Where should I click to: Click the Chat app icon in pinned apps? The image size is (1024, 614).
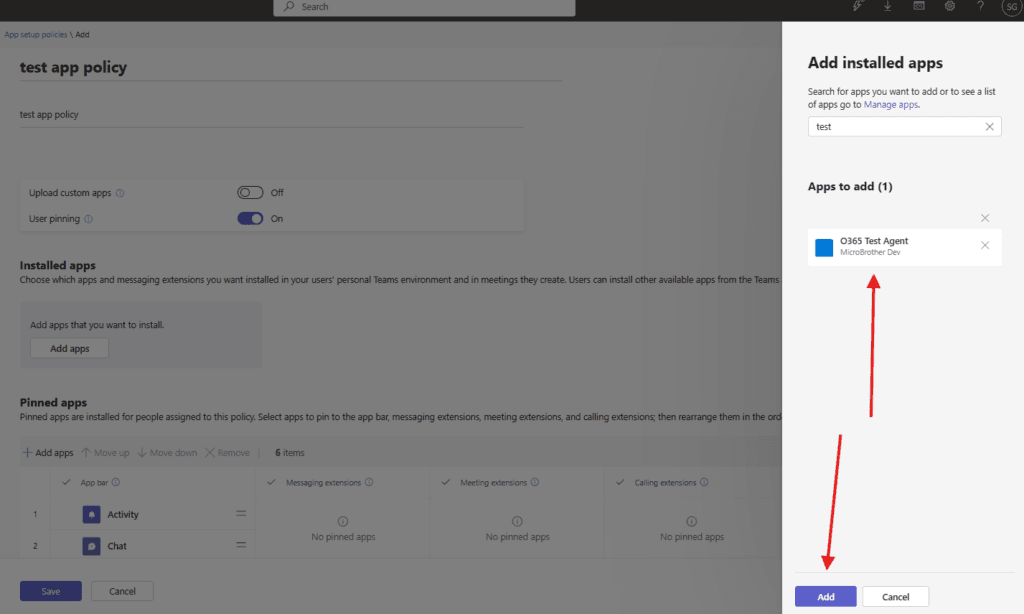[x=91, y=546]
